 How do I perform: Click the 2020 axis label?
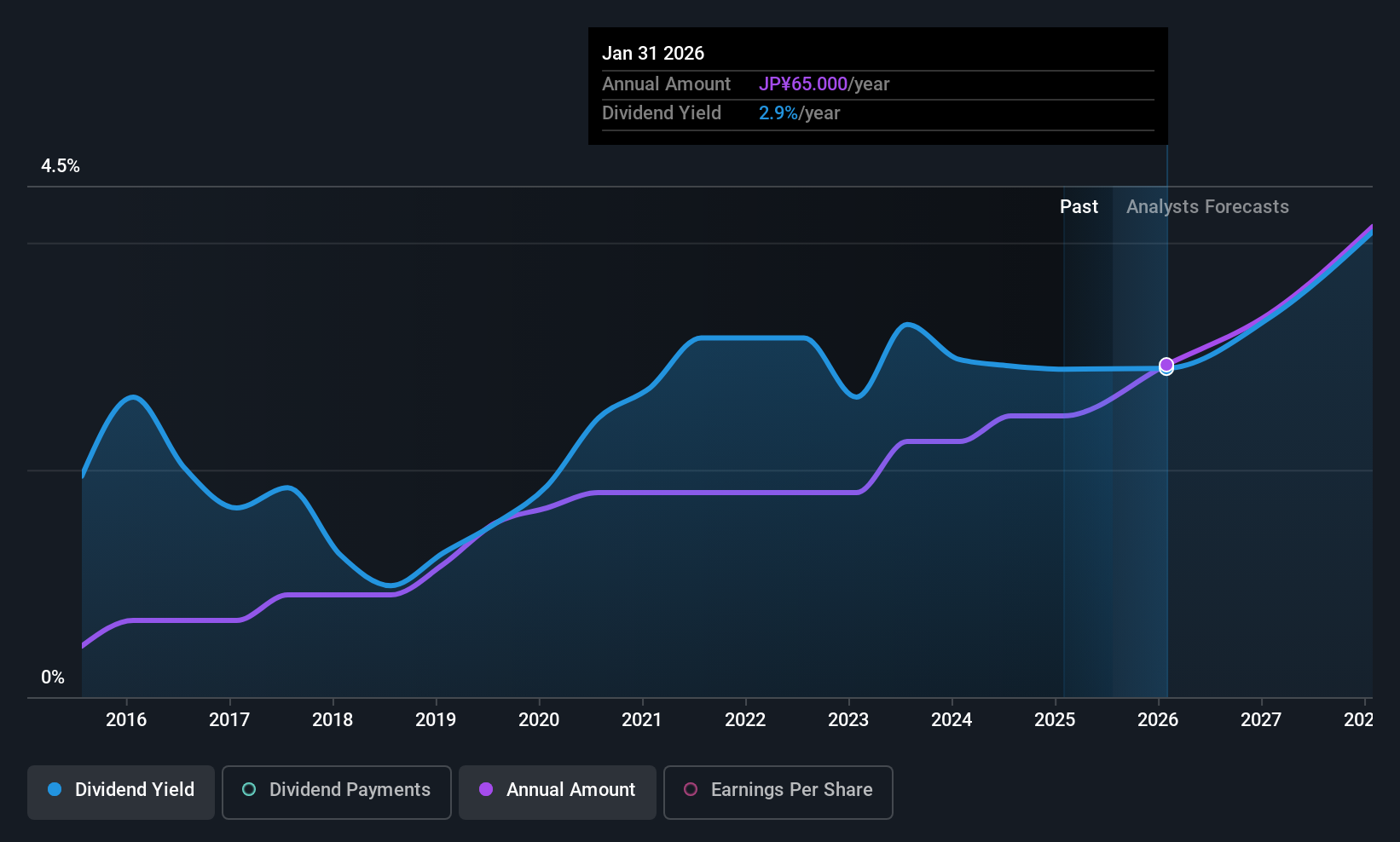(x=539, y=720)
